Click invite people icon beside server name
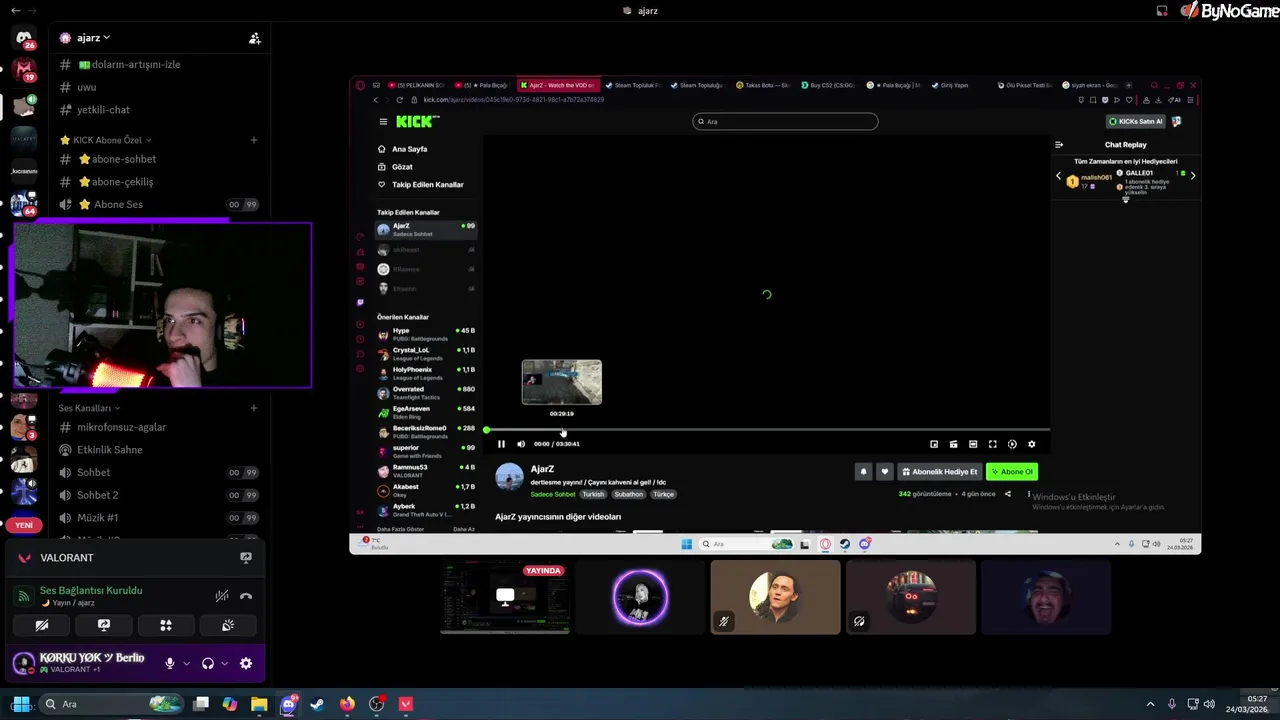Viewport: 1280px width, 720px height. (254, 38)
